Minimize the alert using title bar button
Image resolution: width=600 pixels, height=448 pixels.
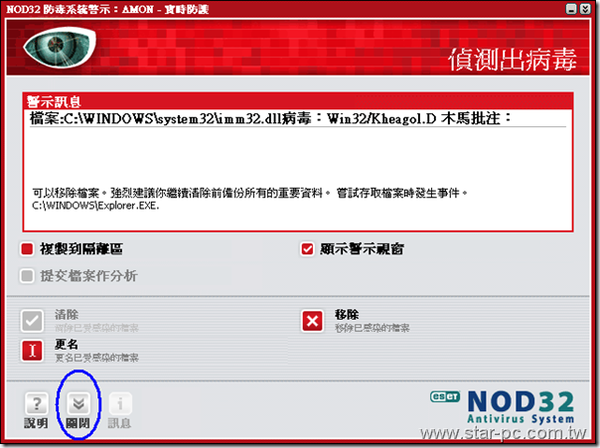click(x=571, y=9)
